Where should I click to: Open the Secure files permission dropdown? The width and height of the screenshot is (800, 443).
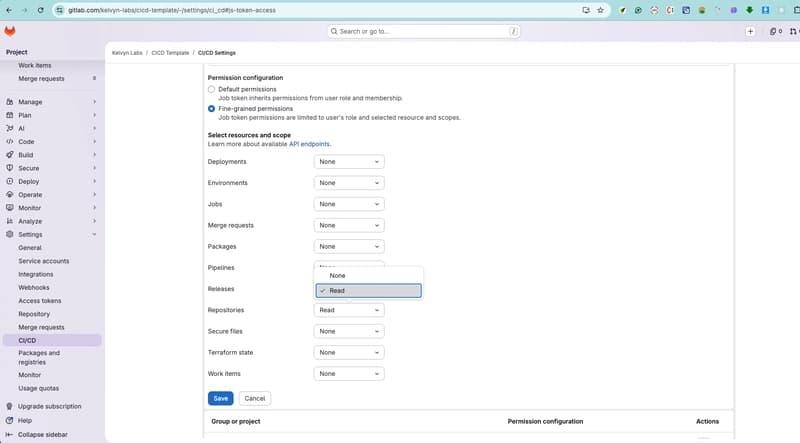click(349, 331)
